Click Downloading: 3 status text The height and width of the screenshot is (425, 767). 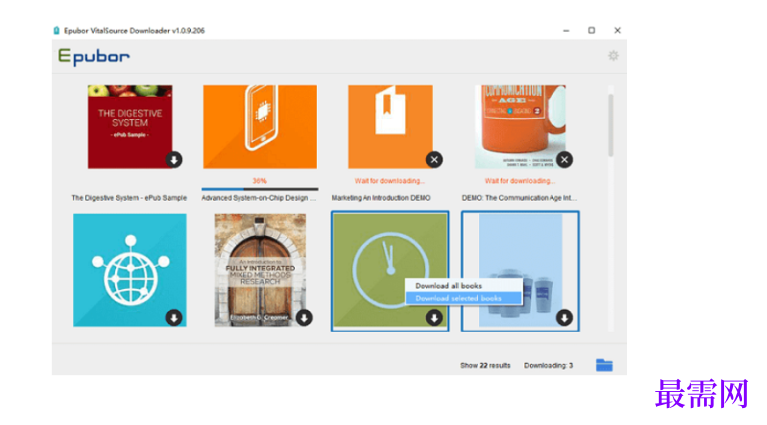coord(548,365)
